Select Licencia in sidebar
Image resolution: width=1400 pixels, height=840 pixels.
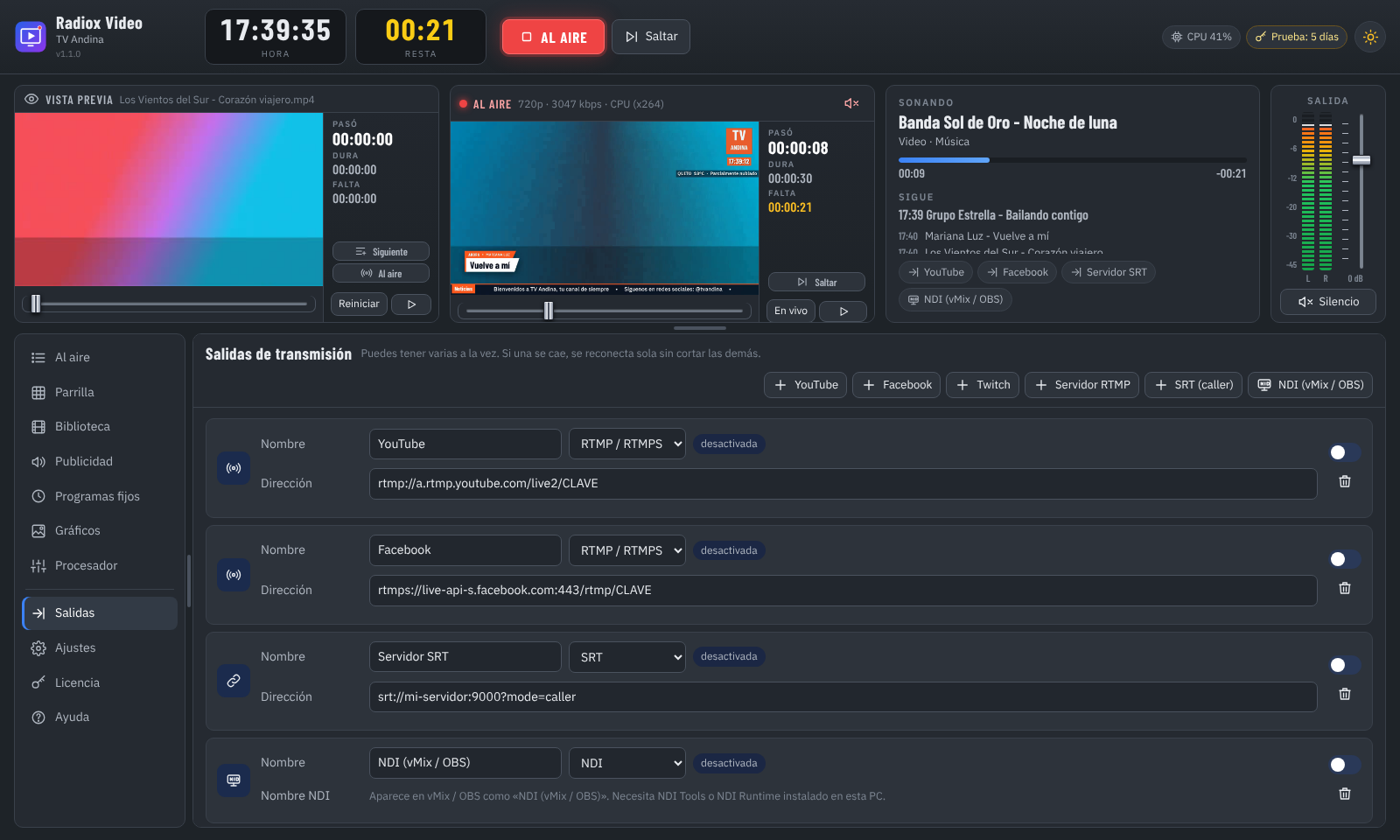[x=100, y=682]
